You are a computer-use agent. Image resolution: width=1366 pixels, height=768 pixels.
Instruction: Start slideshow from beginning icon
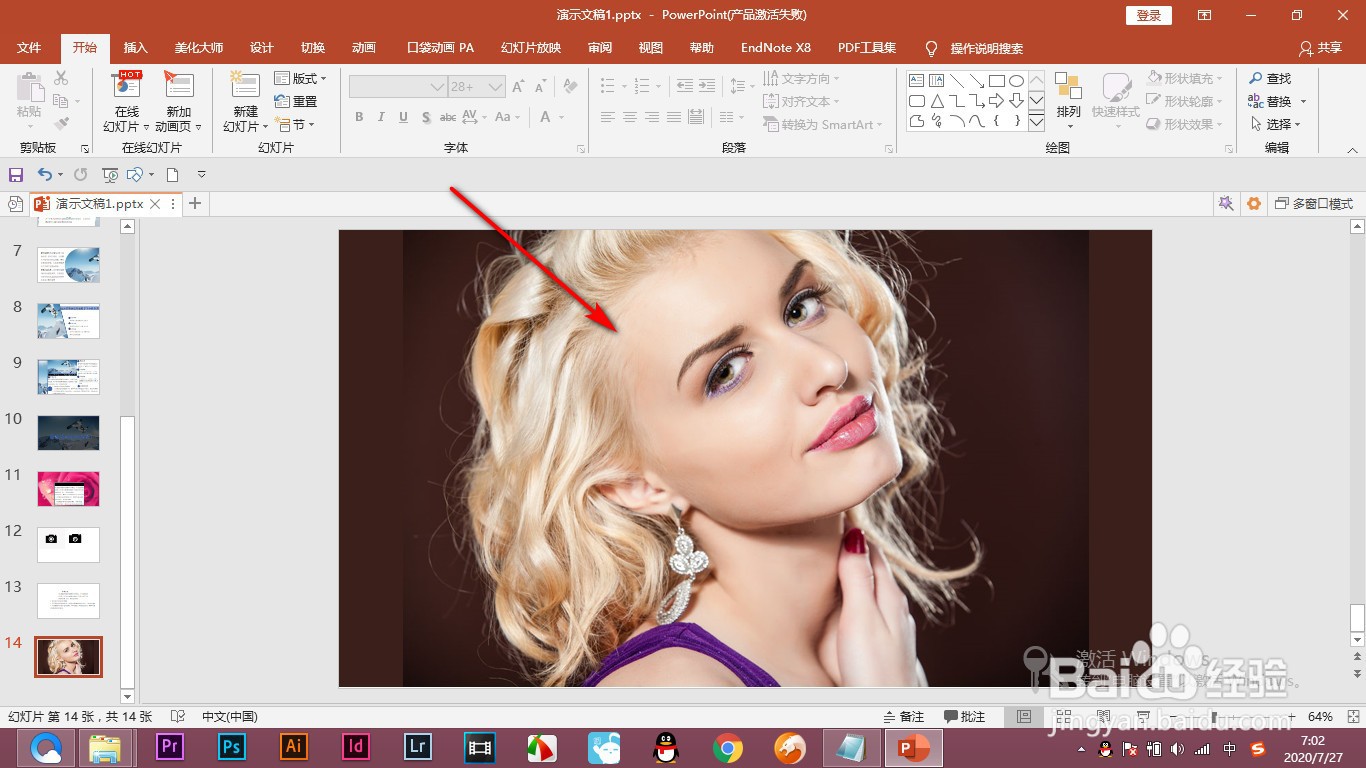coord(110,175)
